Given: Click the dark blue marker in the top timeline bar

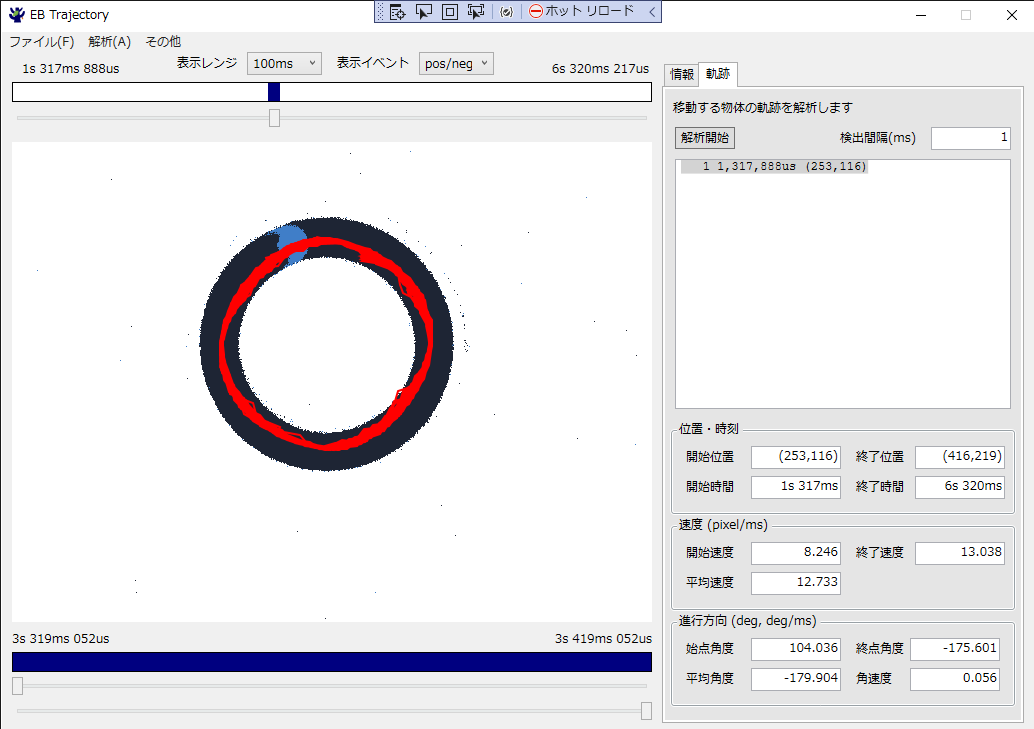Looking at the screenshot, I should coord(274,92).
